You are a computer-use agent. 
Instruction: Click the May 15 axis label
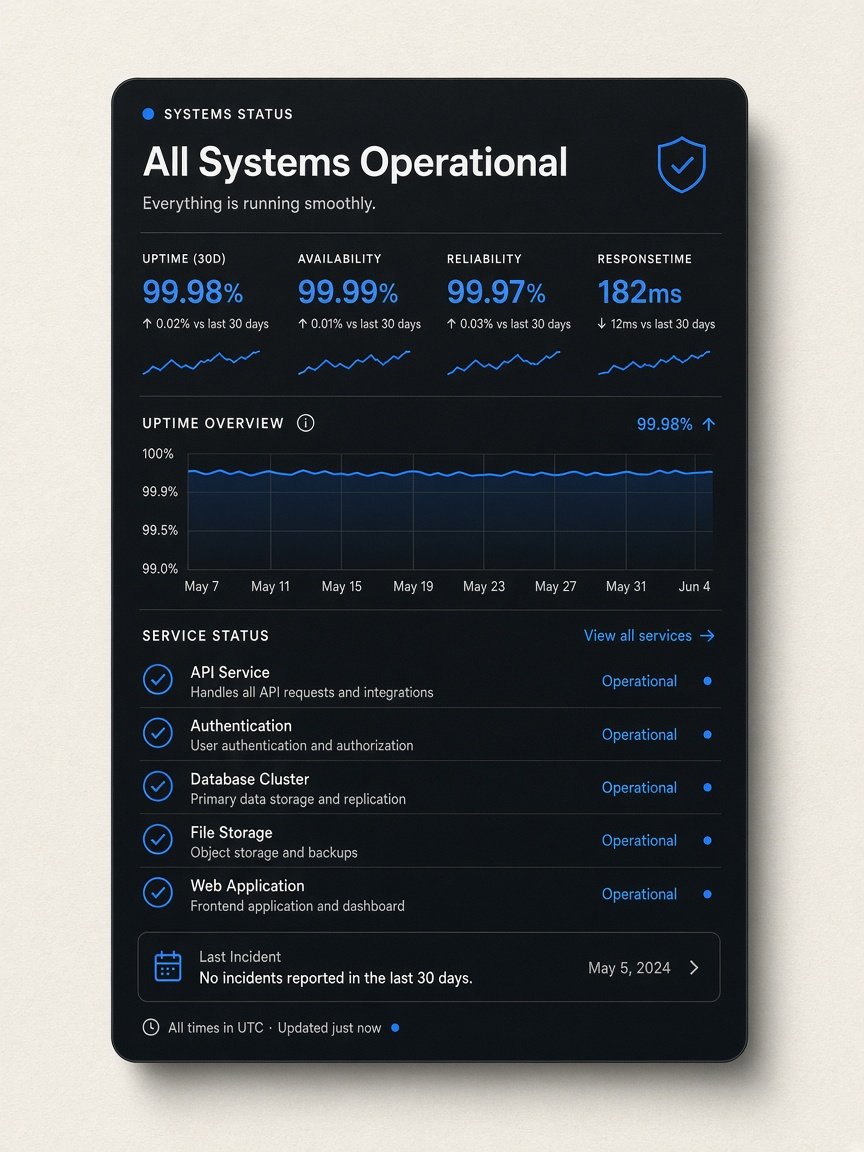342,586
